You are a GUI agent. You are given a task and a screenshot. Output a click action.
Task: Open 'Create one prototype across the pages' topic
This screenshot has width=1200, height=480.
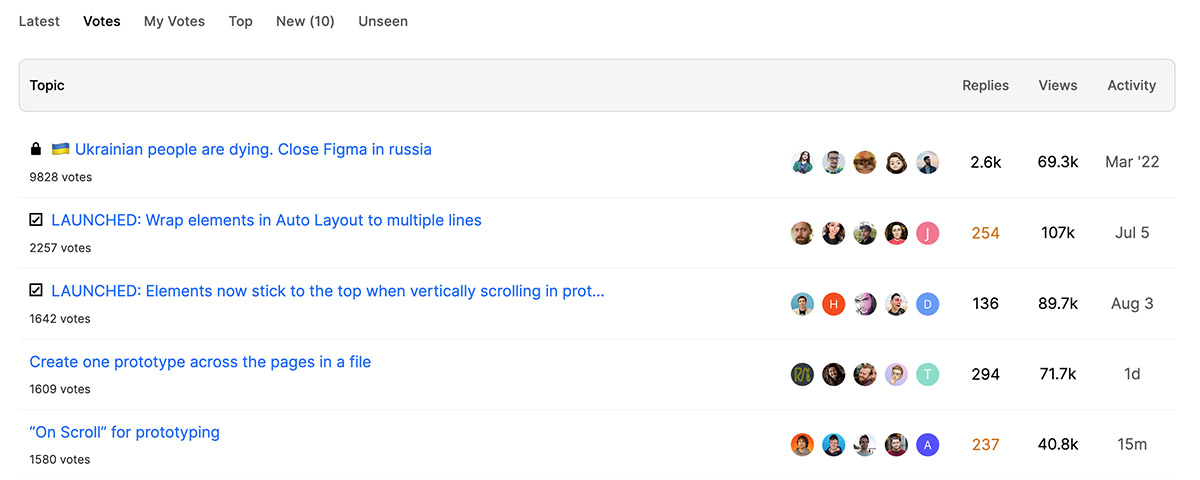click(200, 362)
